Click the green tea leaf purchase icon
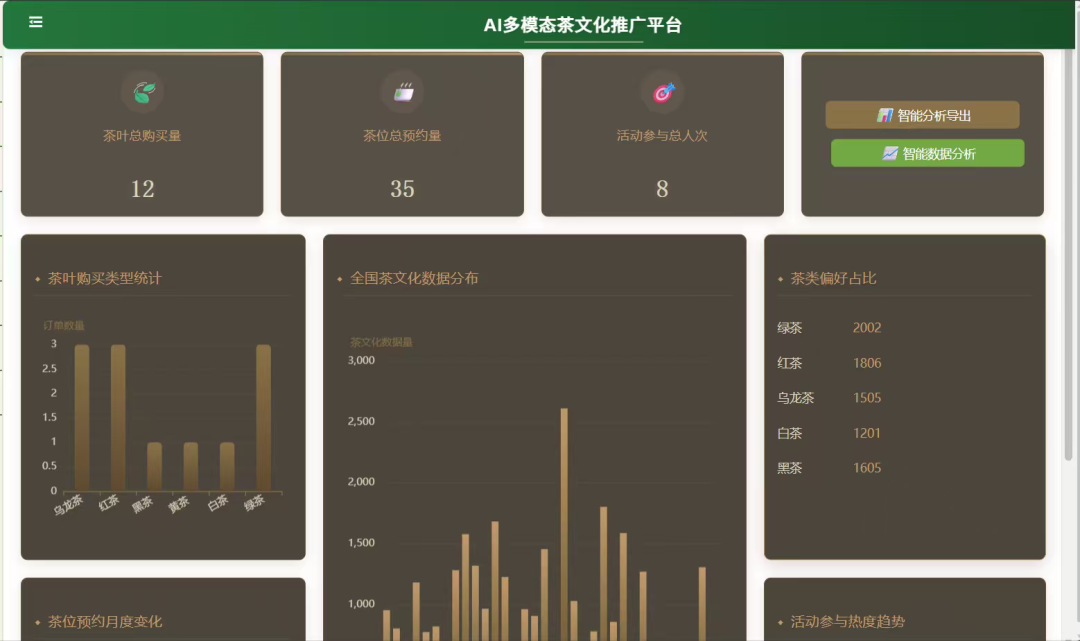Screen dimensions: 1080x641 tap(143, 92)
